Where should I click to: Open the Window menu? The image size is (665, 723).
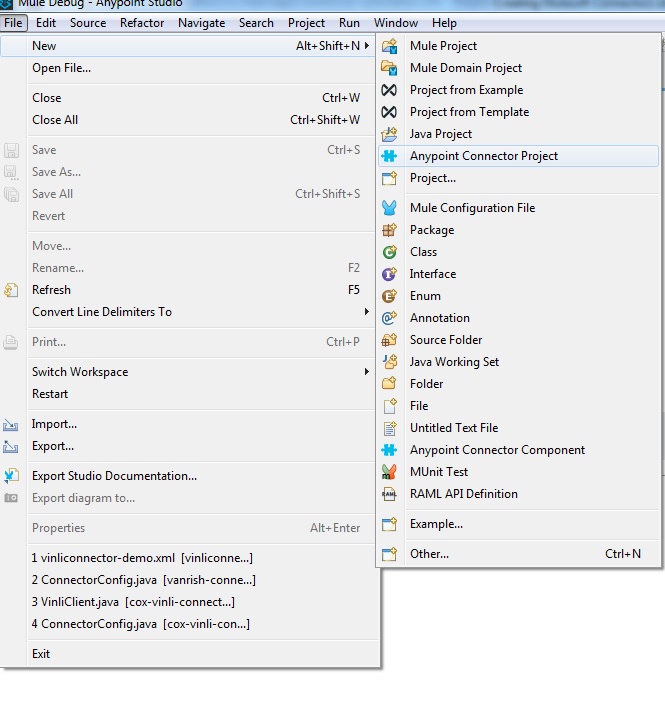pos(396,23)
